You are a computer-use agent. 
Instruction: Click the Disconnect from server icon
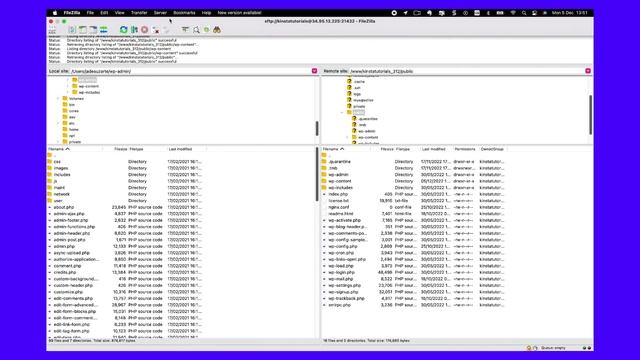pyautogui.click(x=156, y=30)
